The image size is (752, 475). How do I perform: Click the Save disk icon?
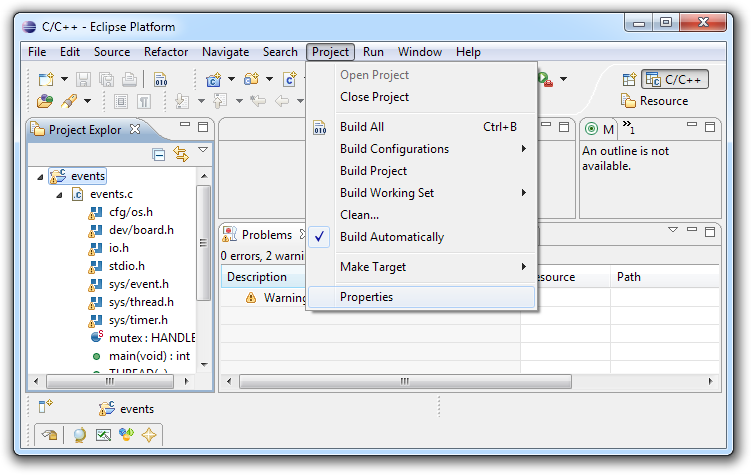pyautogui.click(x=83, y=79)
